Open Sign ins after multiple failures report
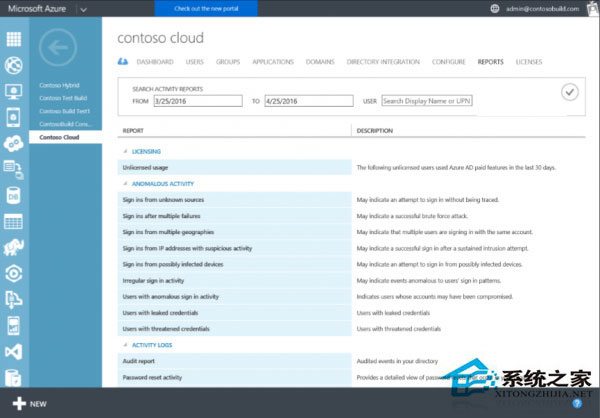600x418 pixels. point(234,216)
